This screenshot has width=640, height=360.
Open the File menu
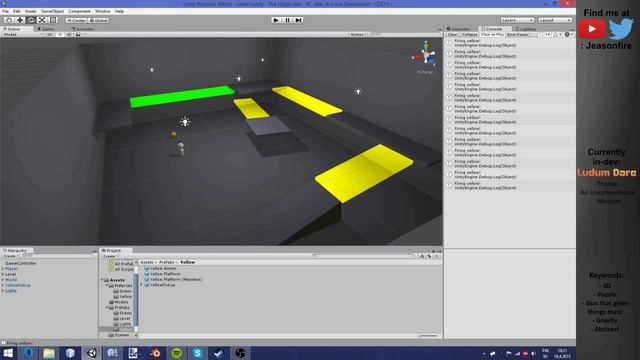(x=5, y=11)
